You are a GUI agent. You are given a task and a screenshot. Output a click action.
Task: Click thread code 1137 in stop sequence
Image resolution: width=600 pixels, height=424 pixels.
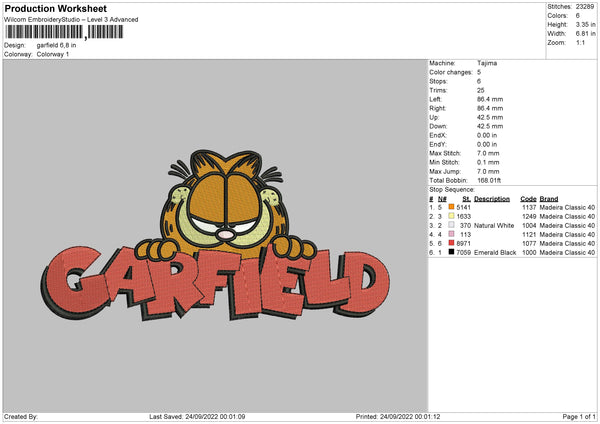[529, 207]
